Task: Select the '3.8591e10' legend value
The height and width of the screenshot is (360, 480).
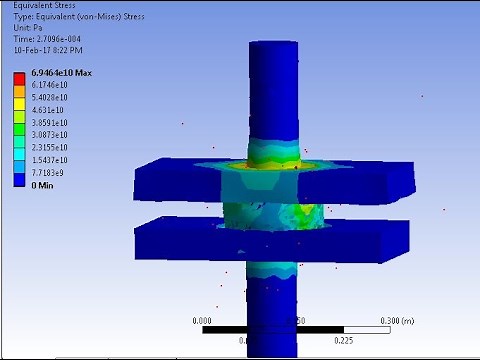Action: point(49,123)
